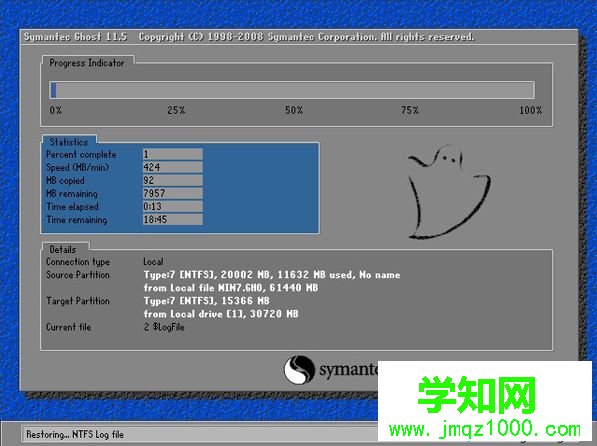Click the blue progress bar fill
Image resolution: width=597 pixels, height=446 pixels.
coord(53,90)
